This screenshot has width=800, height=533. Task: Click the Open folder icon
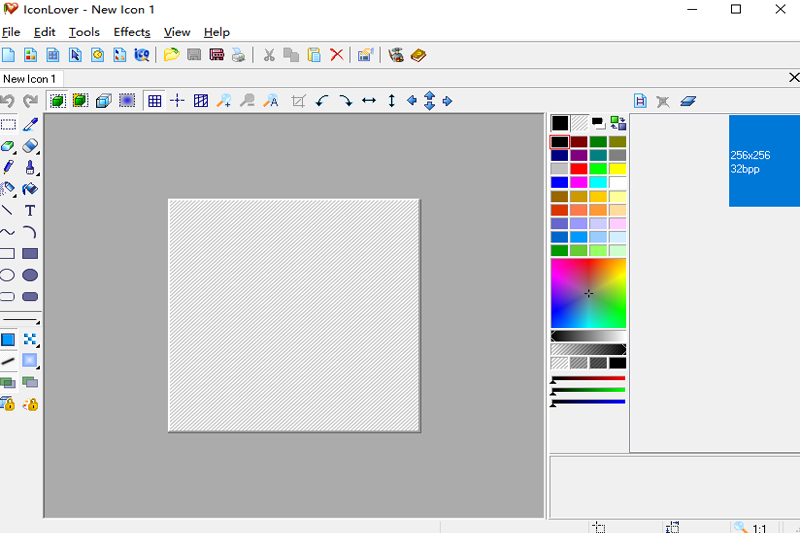coord(171,55)
